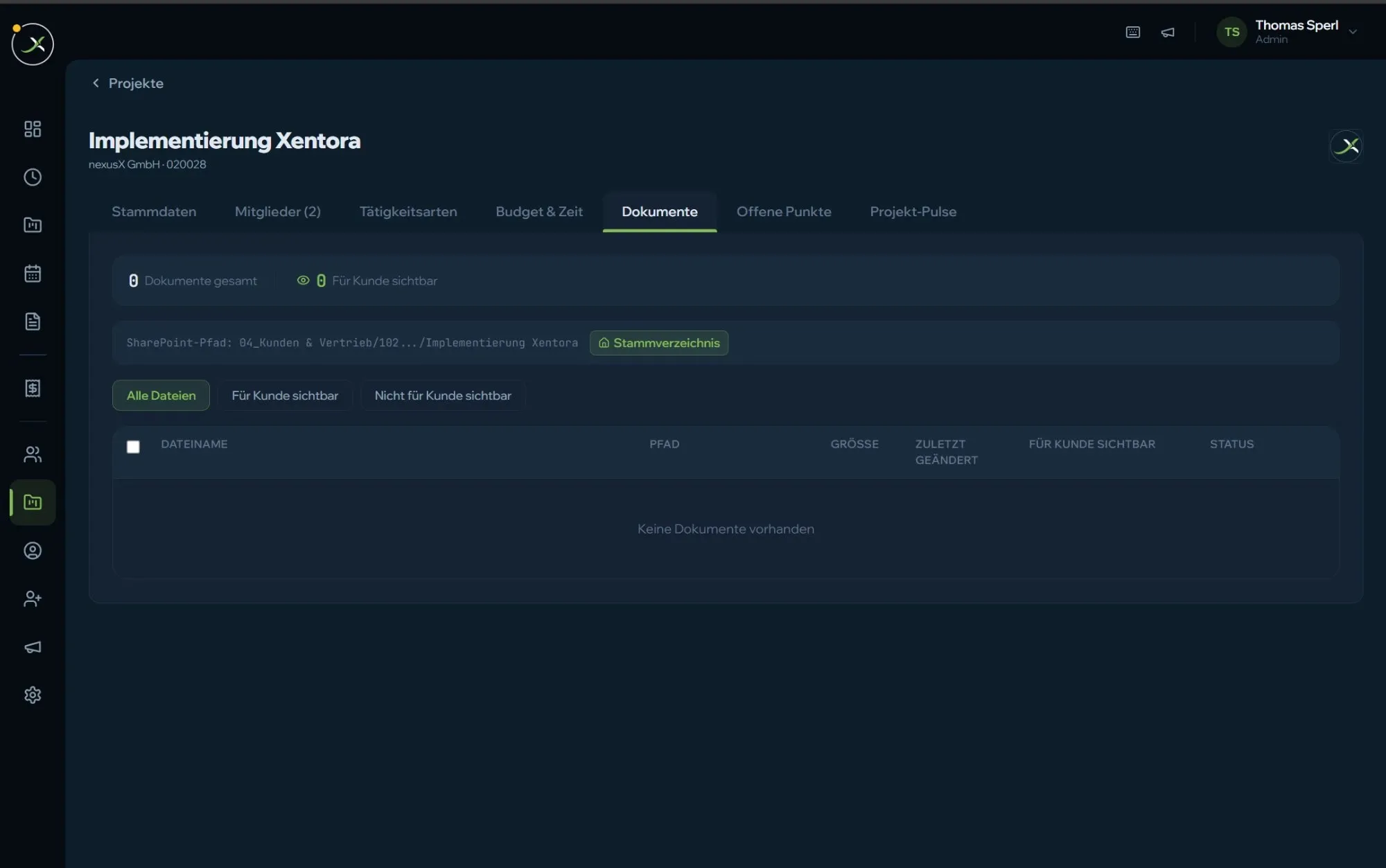Switch to the Budget & Zeit tab
Image resolution: width=1386 pixels, height=868 pixels.
click(x=539, y=211)
